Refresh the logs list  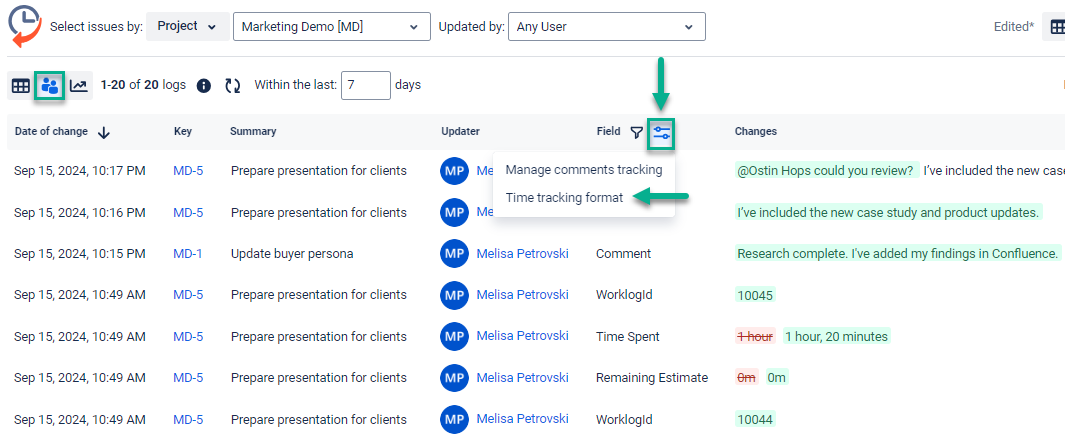pyautogui.click(x=233, y=86)
